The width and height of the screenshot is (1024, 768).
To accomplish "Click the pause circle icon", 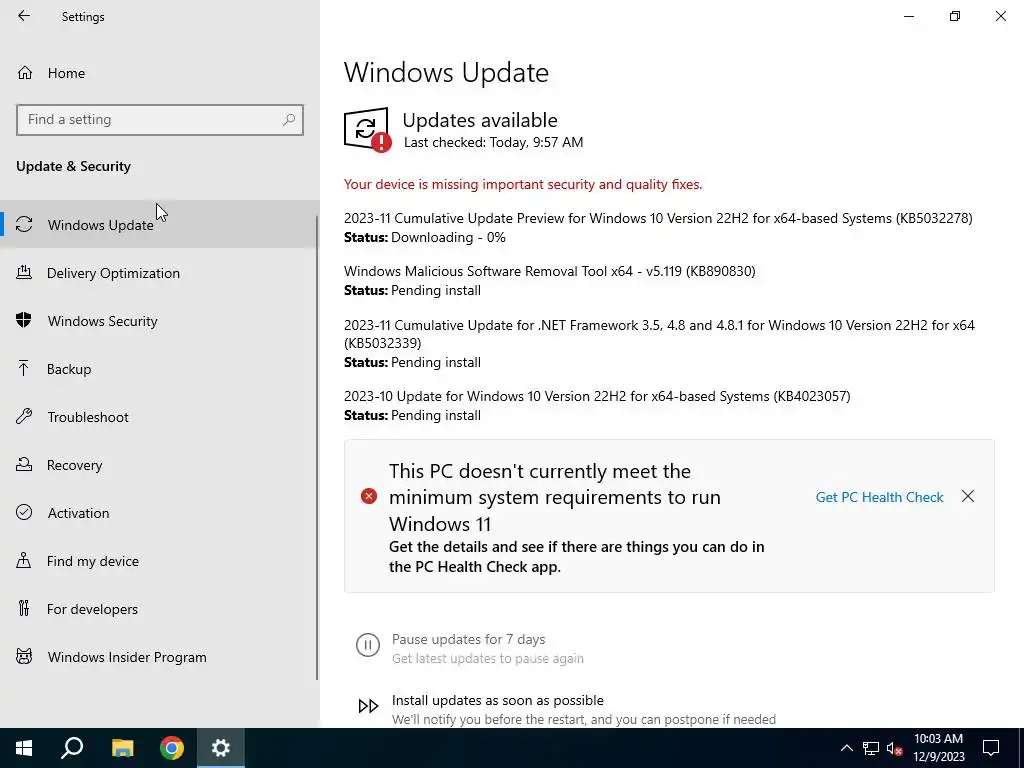I will tap(368, 645).
